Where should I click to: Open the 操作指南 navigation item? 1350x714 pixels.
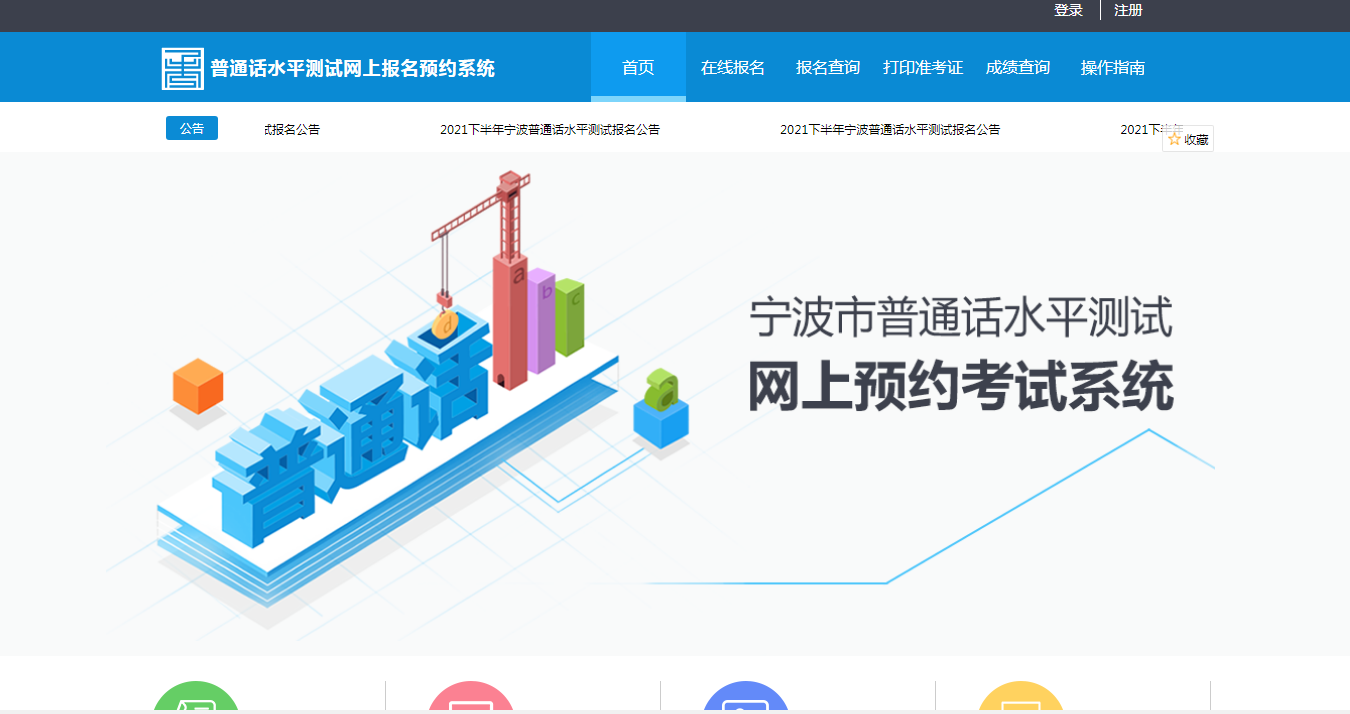(1113, 67)
